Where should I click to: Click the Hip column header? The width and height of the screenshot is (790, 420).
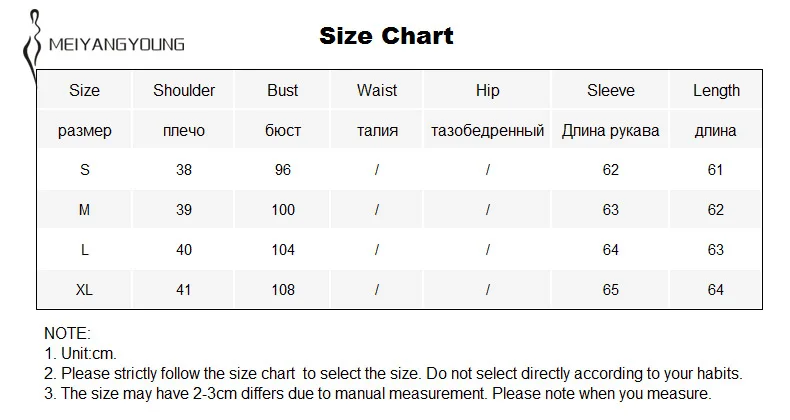(x=487, y=91)
